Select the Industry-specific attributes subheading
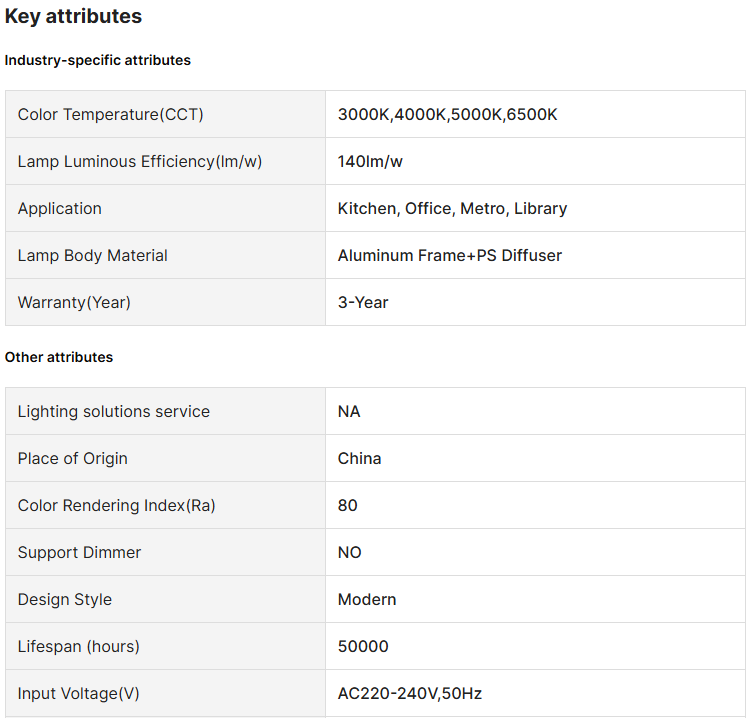Screen dimensions: 752x718 click(x=97, y=60)
